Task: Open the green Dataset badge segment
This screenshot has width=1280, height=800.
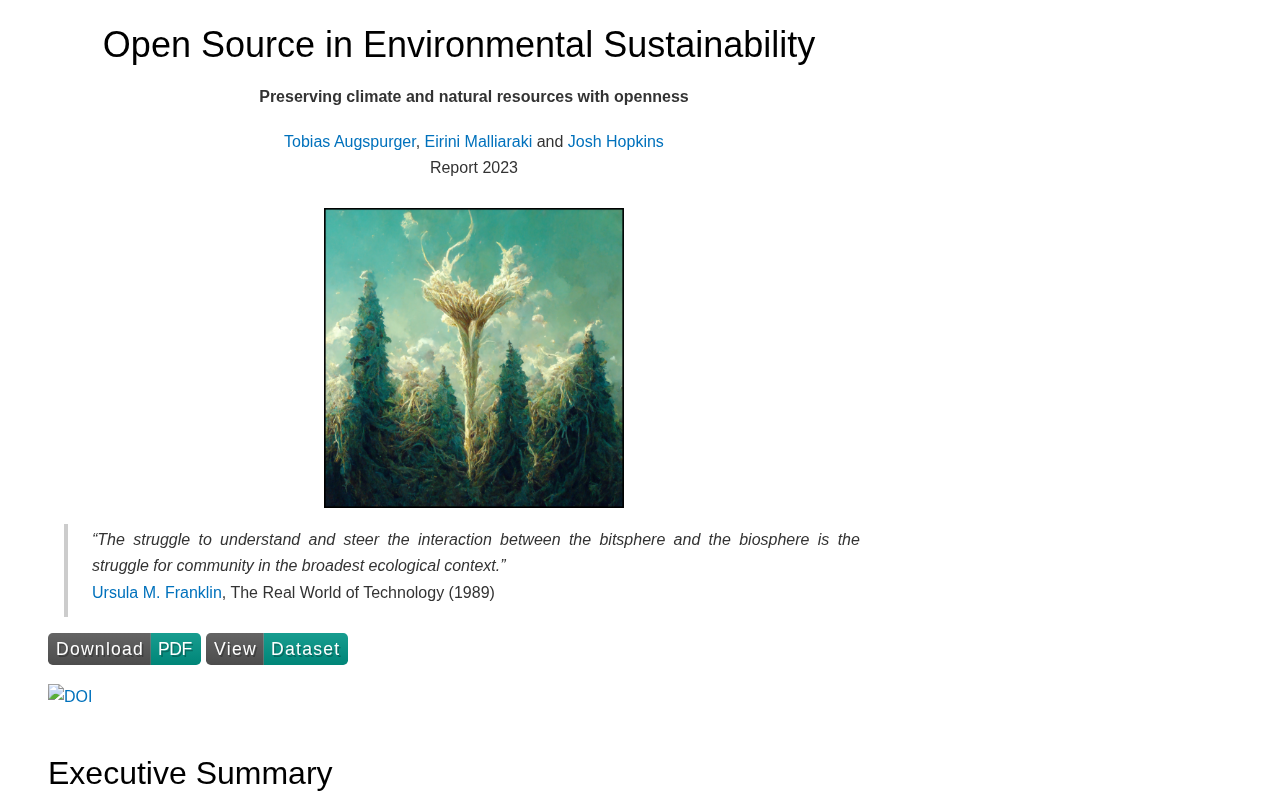Action: point(305,649)
